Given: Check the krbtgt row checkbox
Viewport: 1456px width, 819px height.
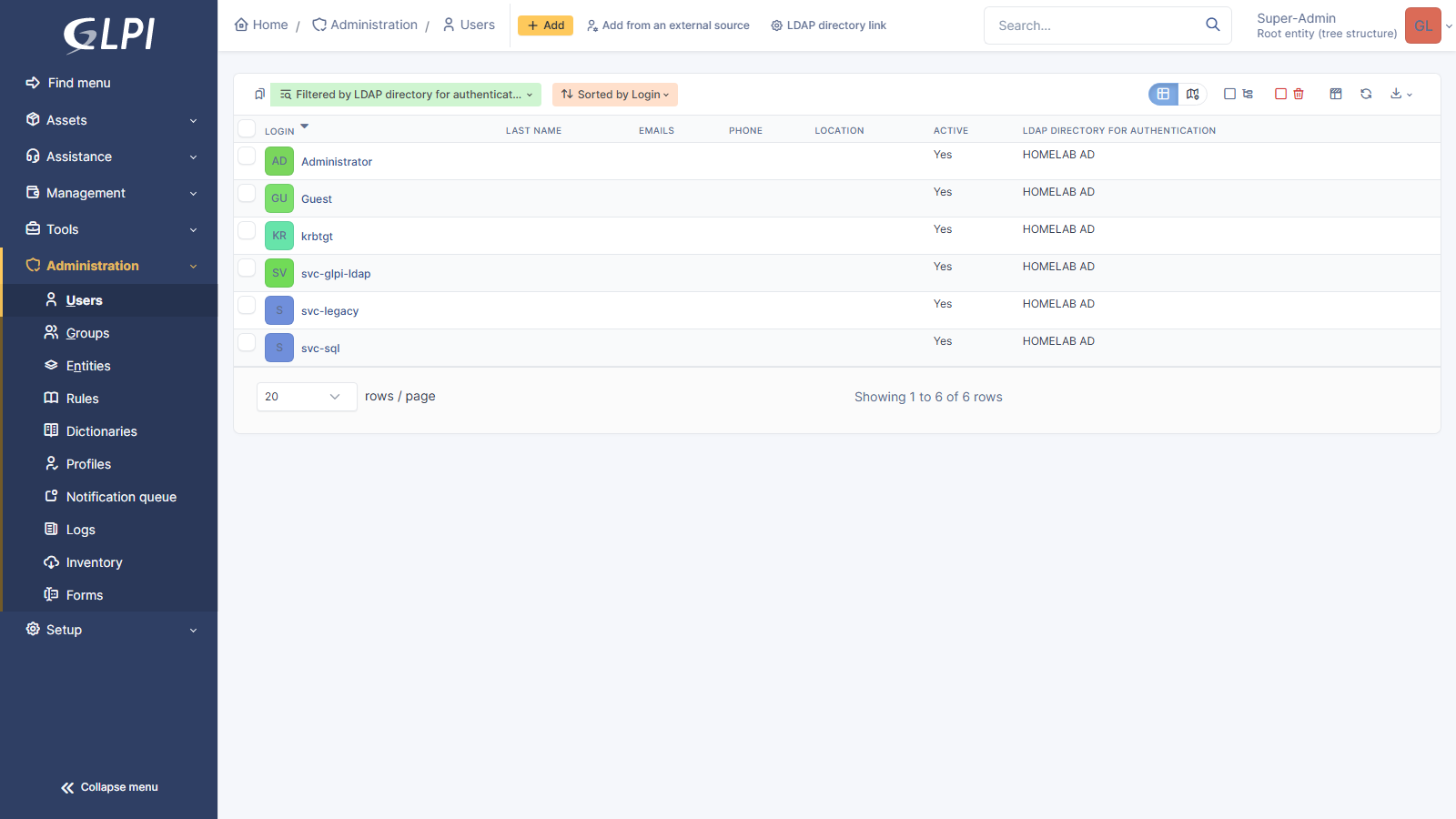Looking at the screenshot, I should 247,230.
